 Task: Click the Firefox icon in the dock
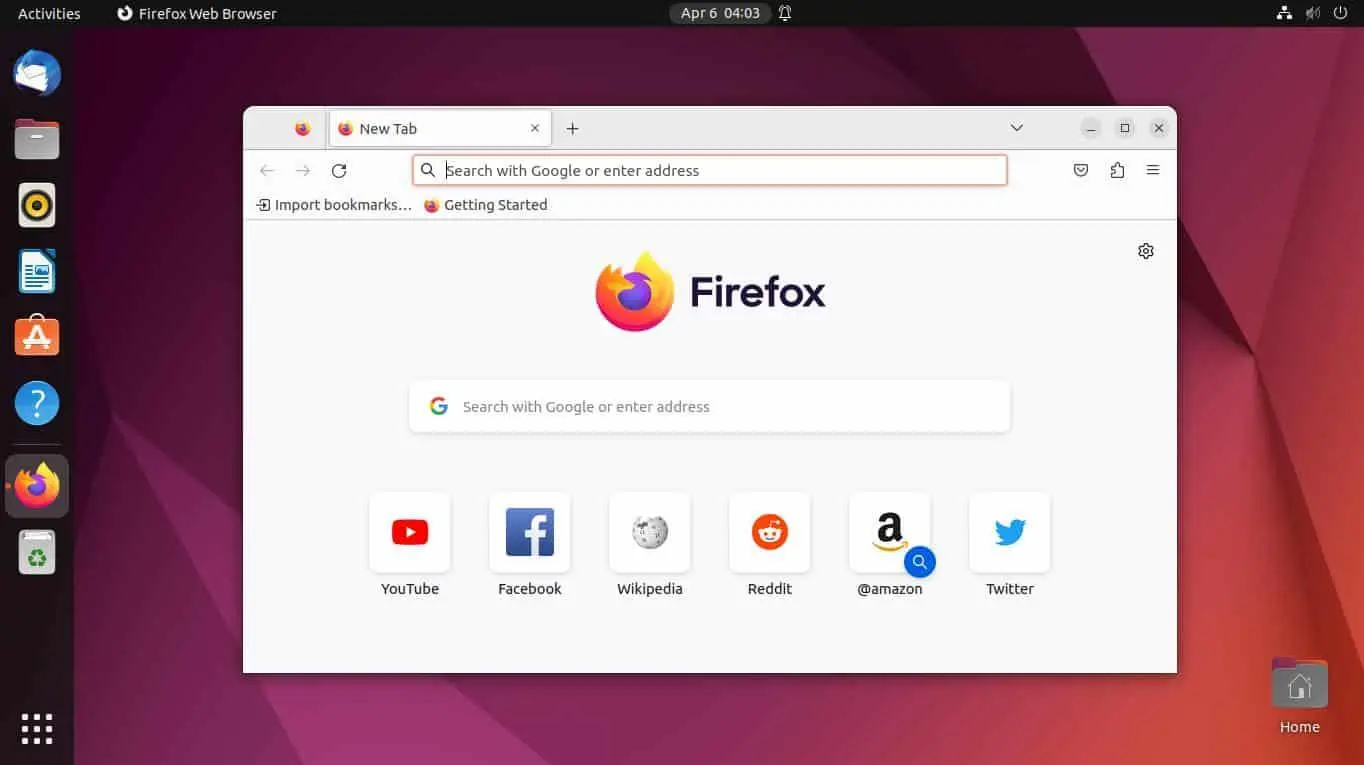click(37, 486)
